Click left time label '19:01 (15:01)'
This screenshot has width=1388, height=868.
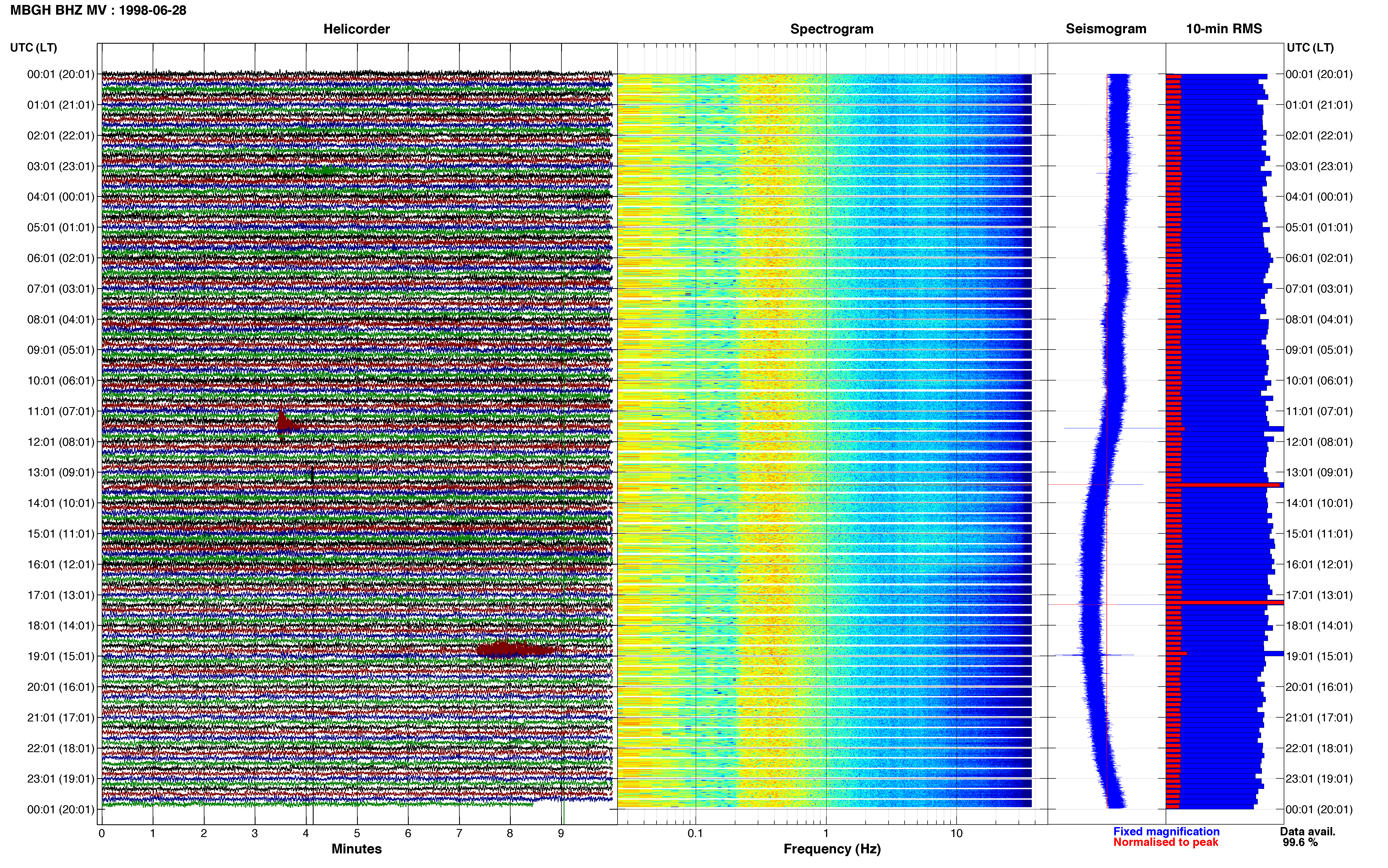point(60,656)
